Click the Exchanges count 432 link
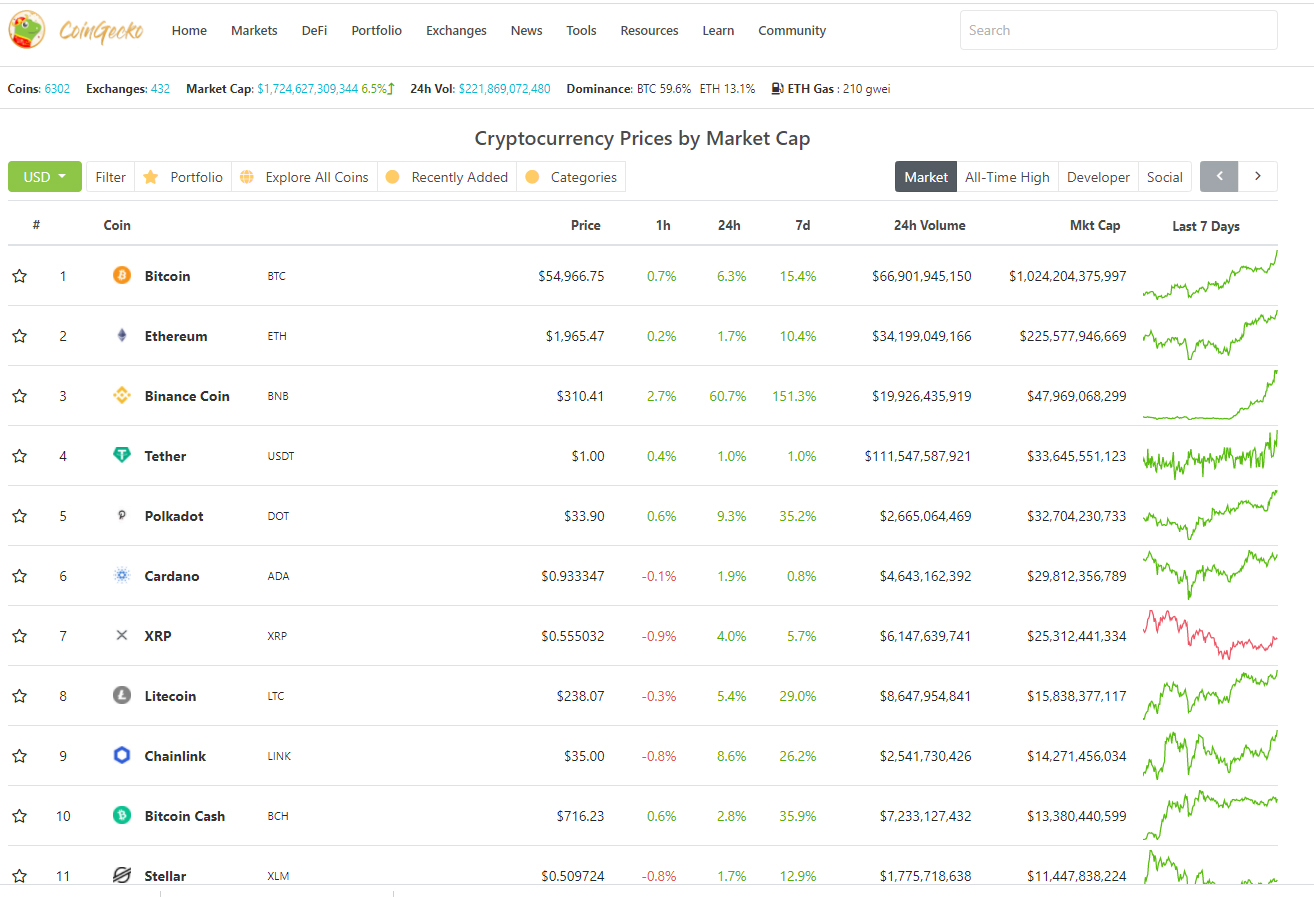Viewport: 1314px width, 897px height. pos(160,89)
